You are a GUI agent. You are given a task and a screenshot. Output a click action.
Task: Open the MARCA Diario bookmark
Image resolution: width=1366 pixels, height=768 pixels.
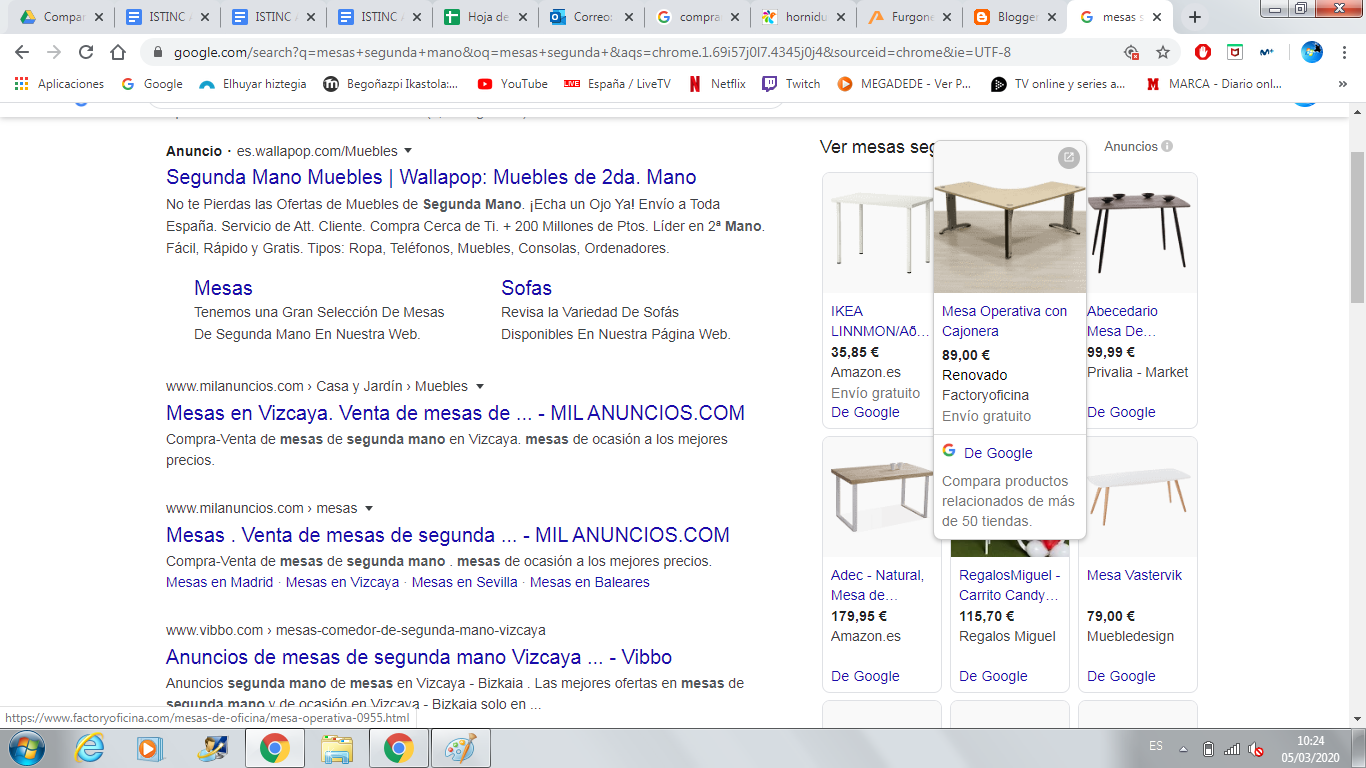point(1213,84)
